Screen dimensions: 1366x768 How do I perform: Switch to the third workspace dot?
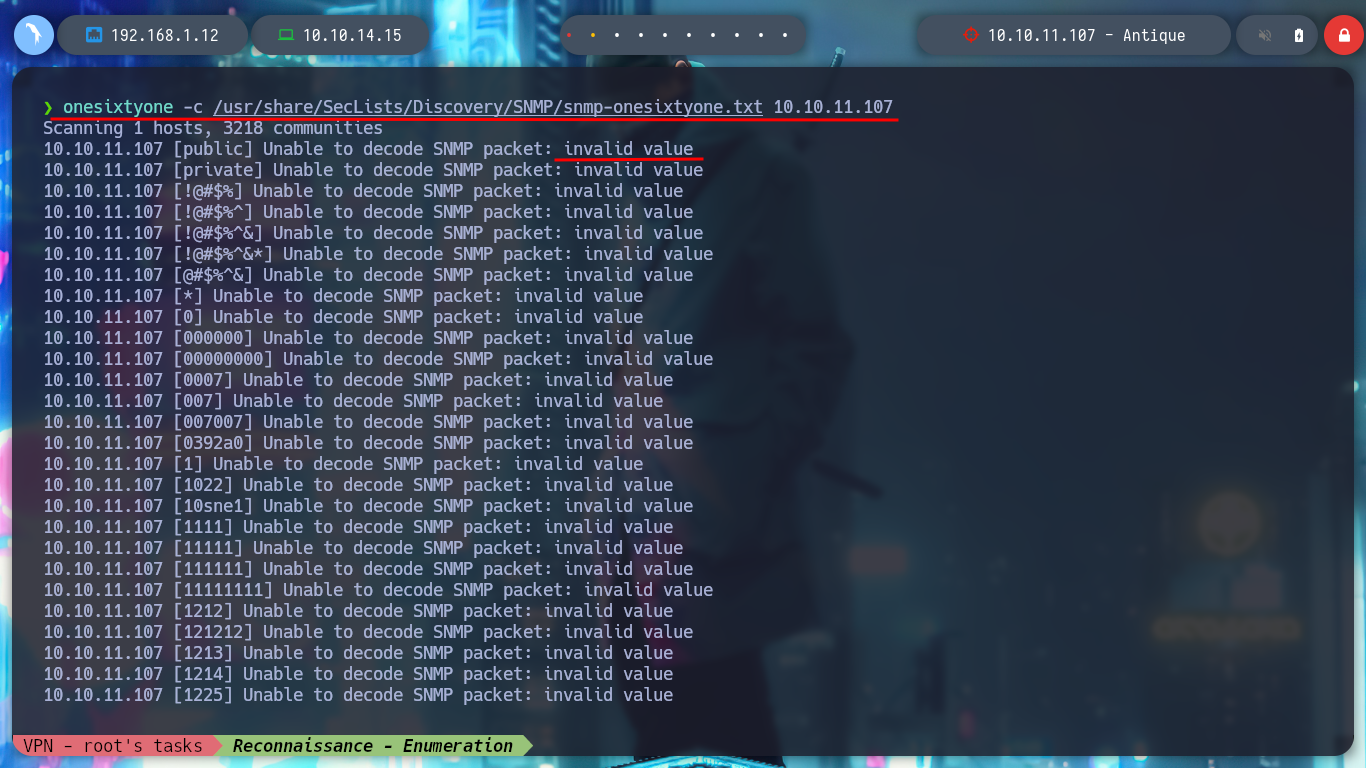coord(617,35)
